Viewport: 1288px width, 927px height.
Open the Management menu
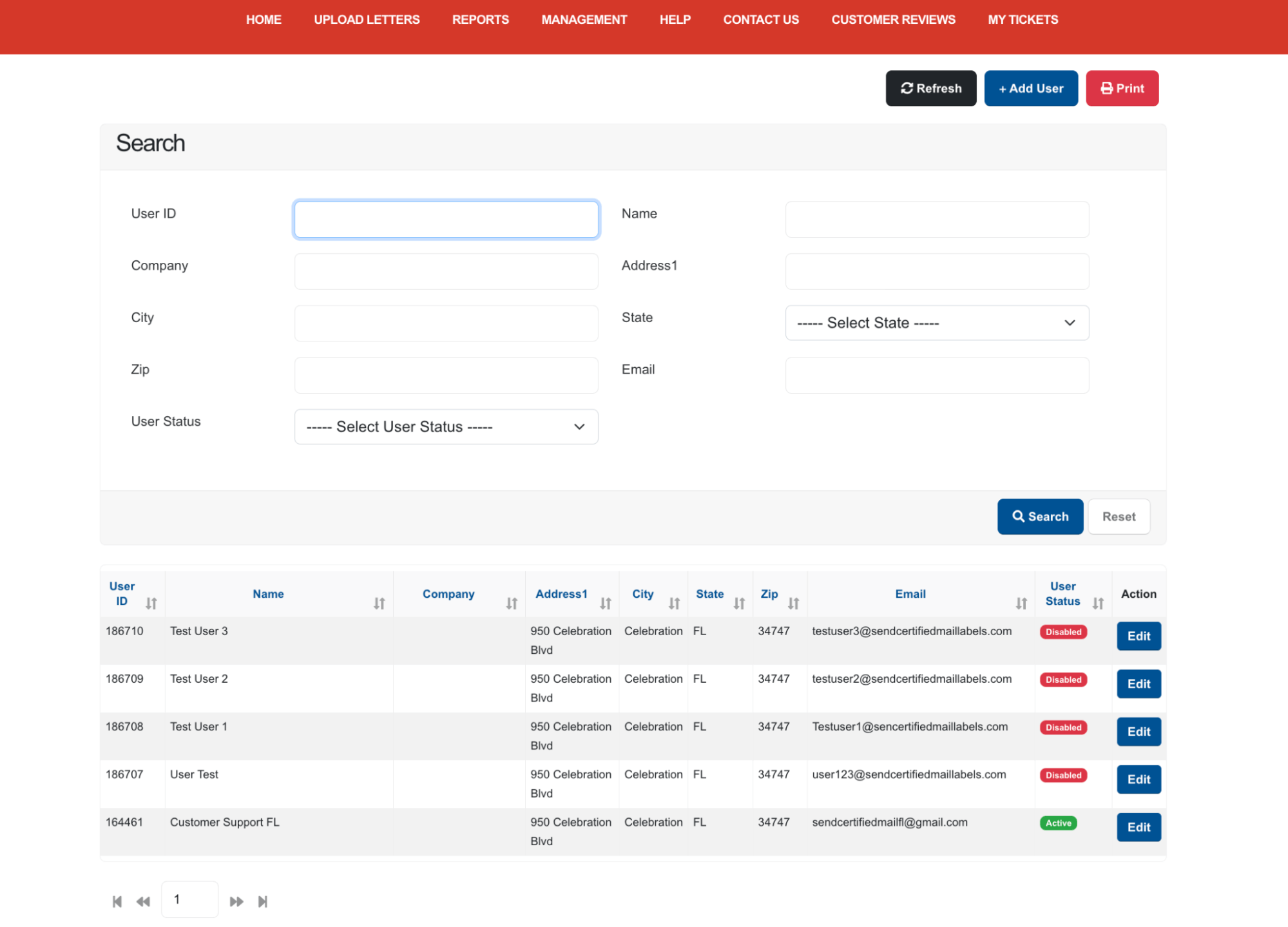click(x=584, y=19)
